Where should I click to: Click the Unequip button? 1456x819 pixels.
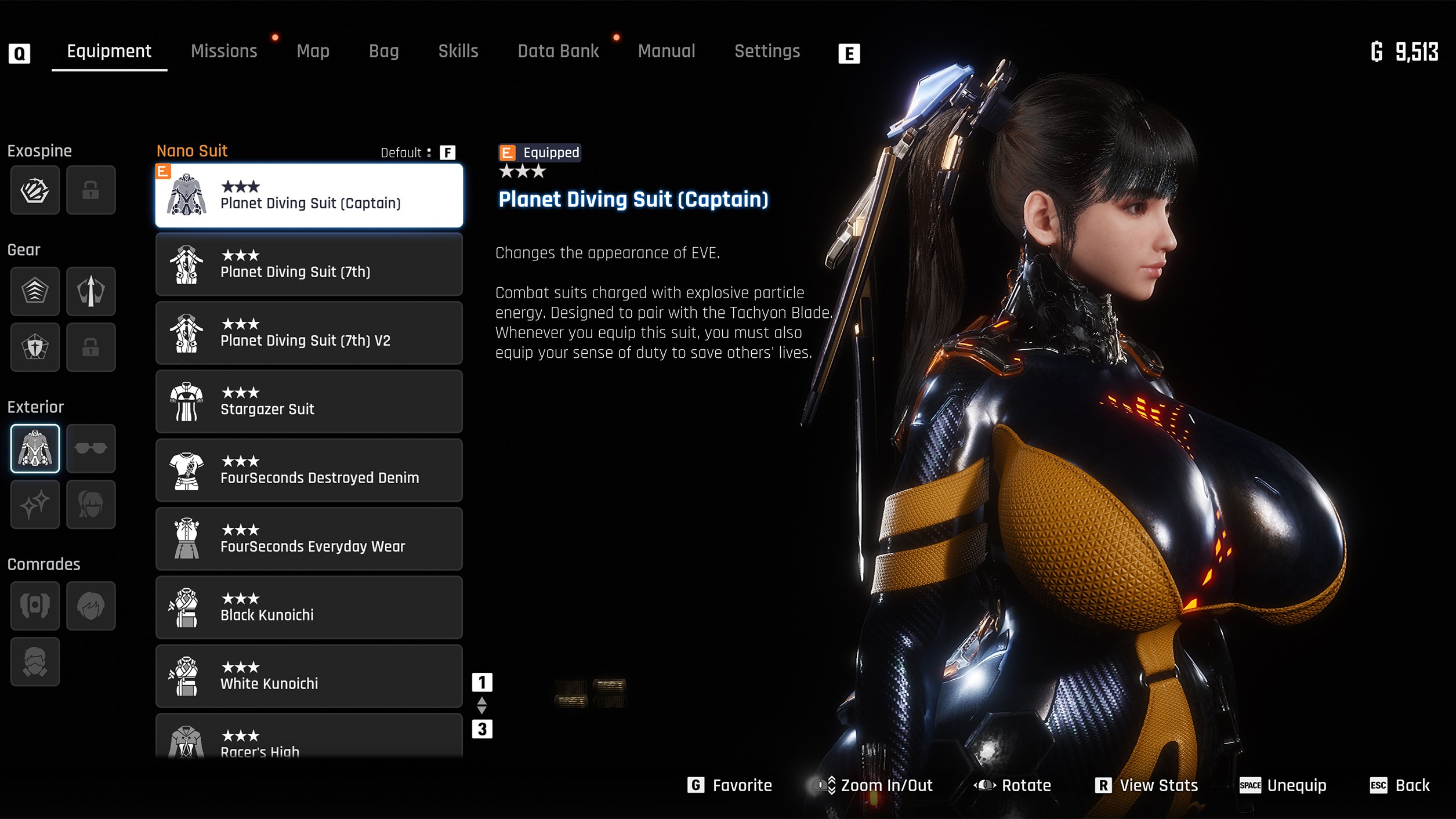(1283, 785)
